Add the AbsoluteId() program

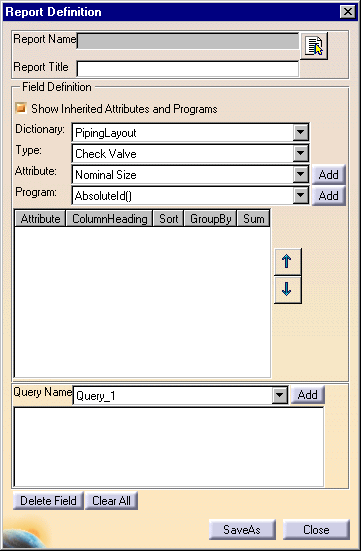pyautogui.click(x=329, y=196)
